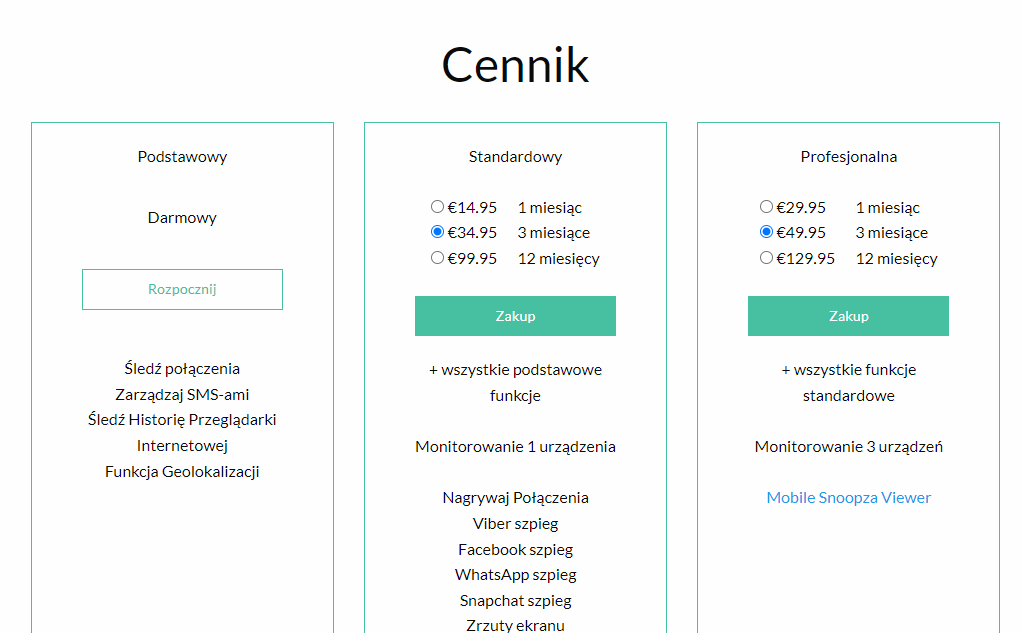Click the WhatsApp szpieg feature text
Viewport: 1022px width, 633px height.
tap(516, 574)
